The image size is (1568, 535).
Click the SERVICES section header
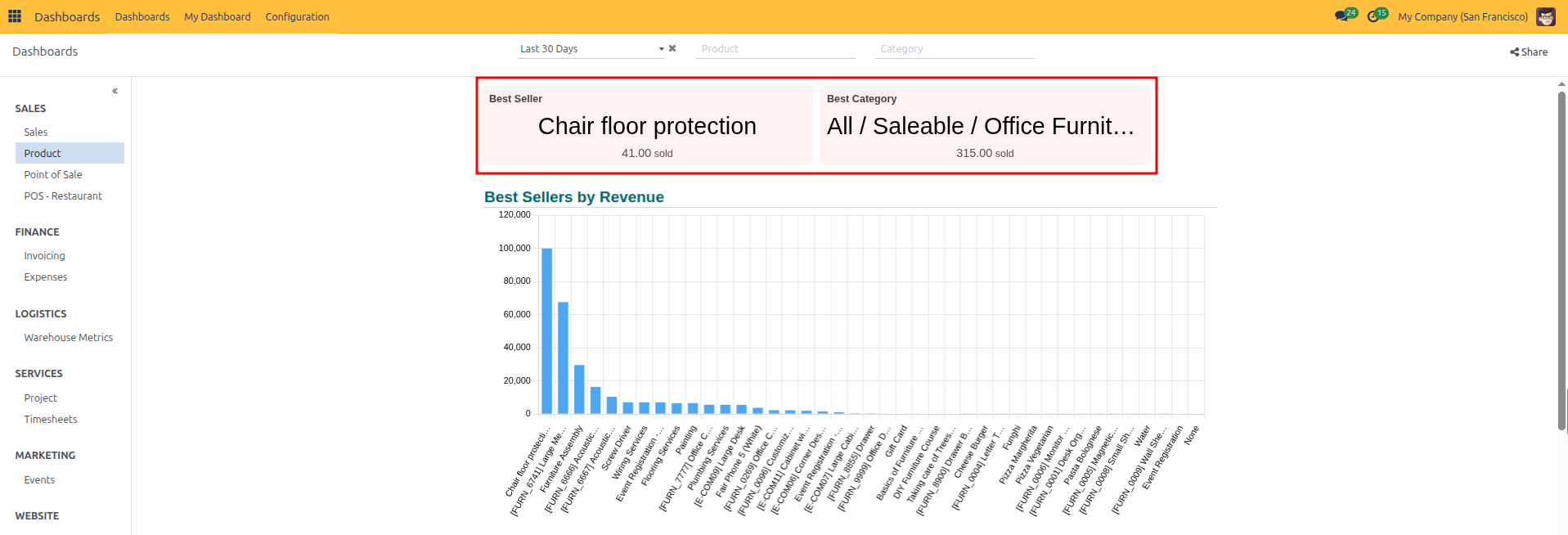[38, 373]
